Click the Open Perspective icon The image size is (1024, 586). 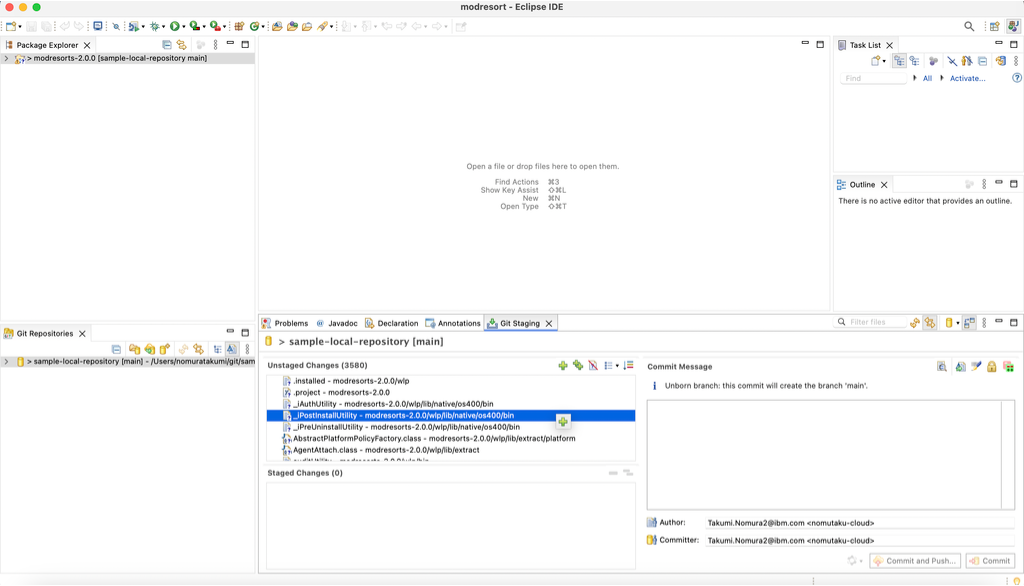pyautogui.click(x=995, y=26)
